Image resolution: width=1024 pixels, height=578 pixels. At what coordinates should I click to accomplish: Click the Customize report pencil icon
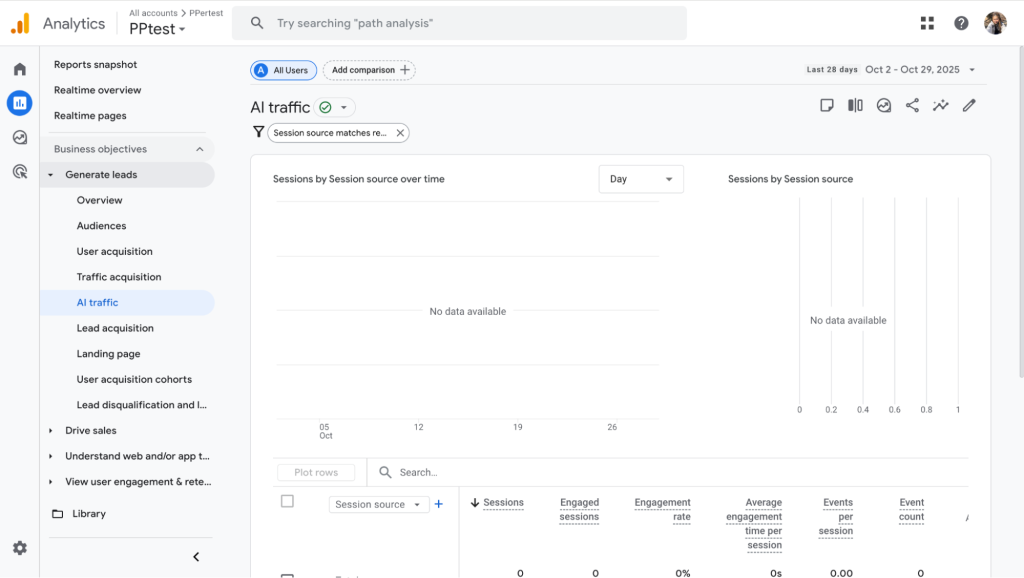point(968,106)
